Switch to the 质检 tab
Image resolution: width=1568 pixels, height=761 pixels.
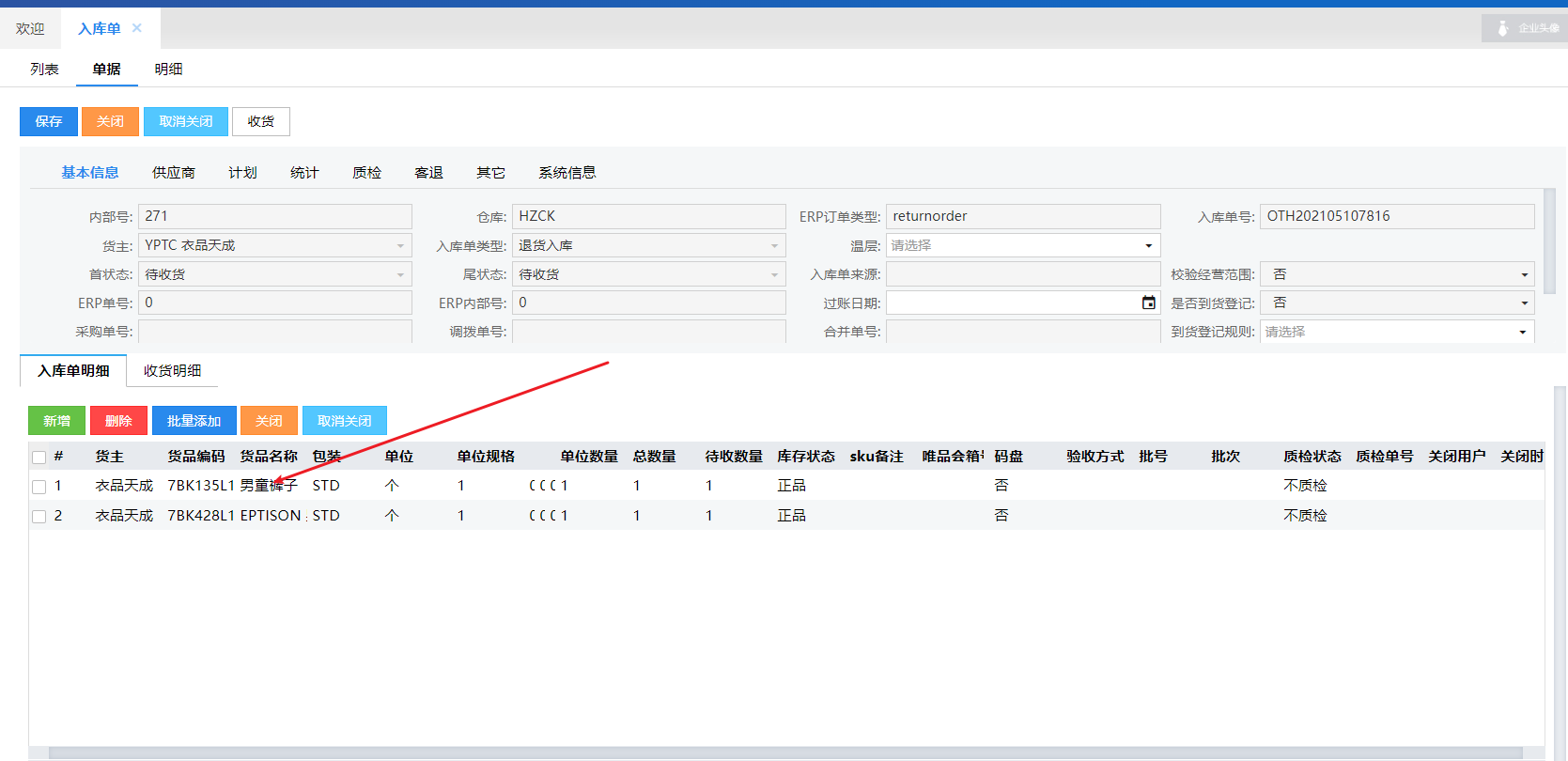(x=366, y=173)
